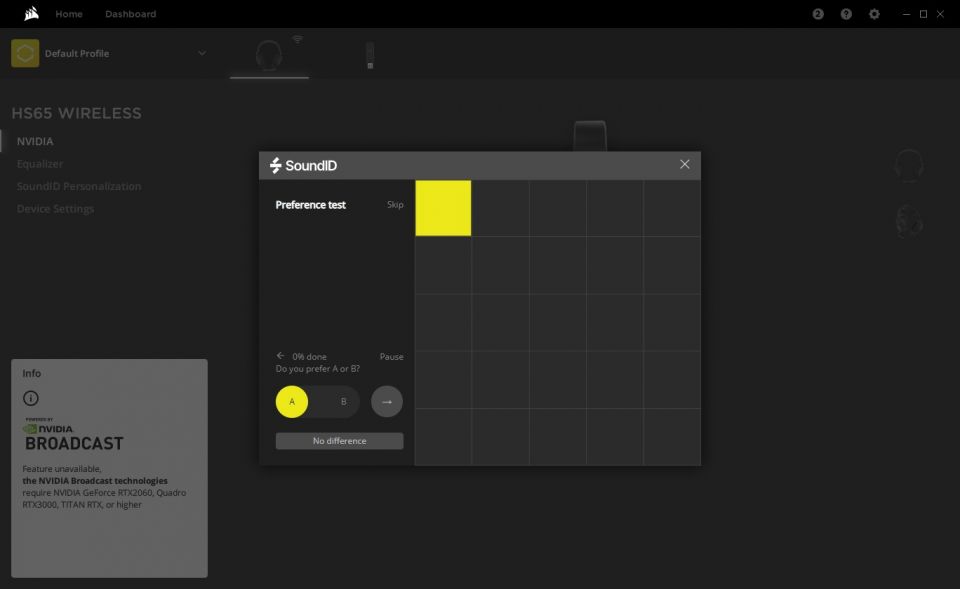This screenshot has width=960, height=589.
Task: Proceed with the next arrow button
Action: [x=387, y=402]
